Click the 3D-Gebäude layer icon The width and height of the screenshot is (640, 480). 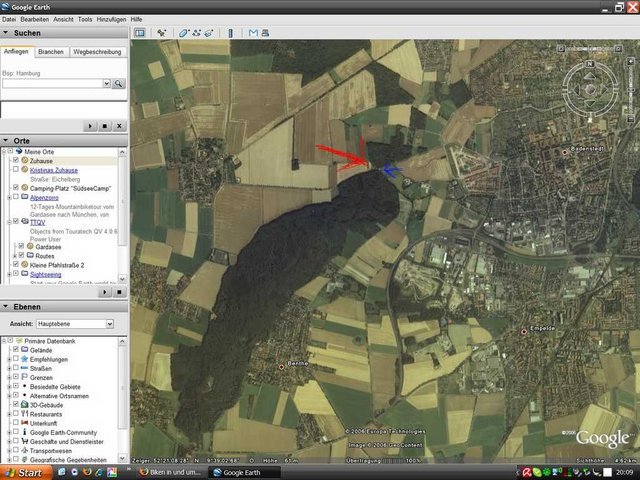pyautogui.click(x=25, y=405)
